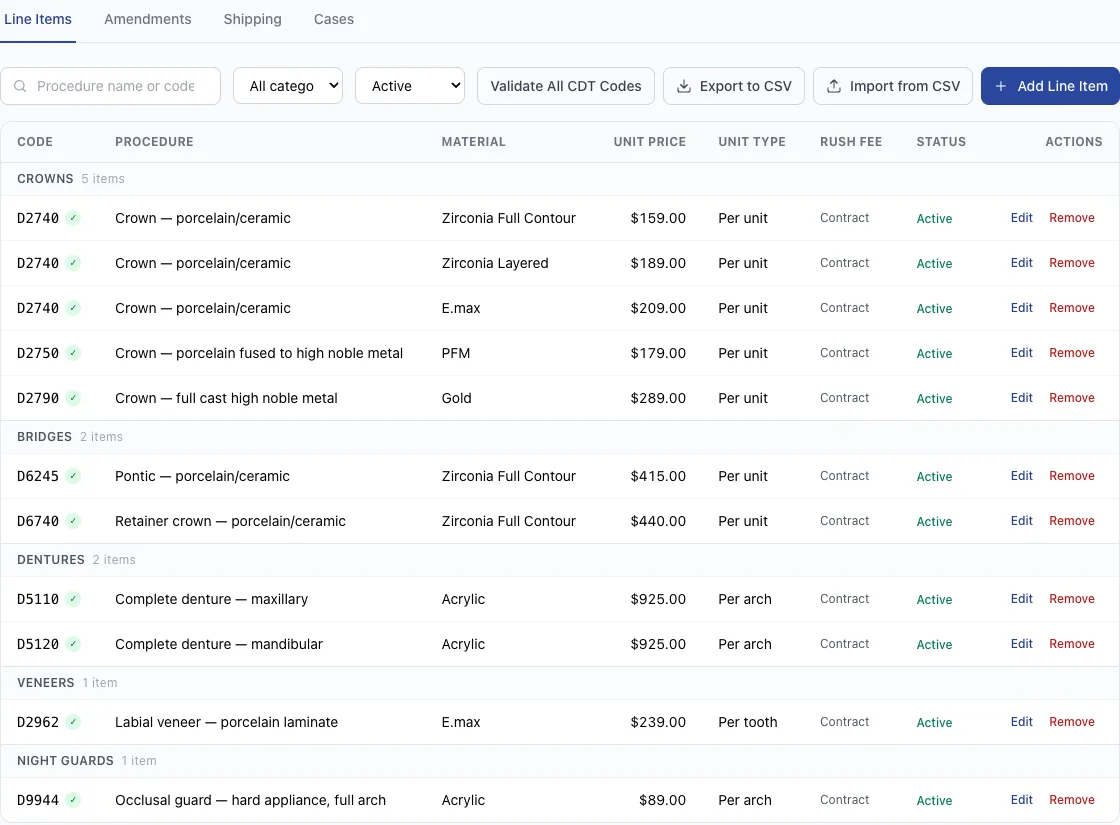Click Contract rush fee in the D9944 row

pyautogui.click(x=844, y=799)
